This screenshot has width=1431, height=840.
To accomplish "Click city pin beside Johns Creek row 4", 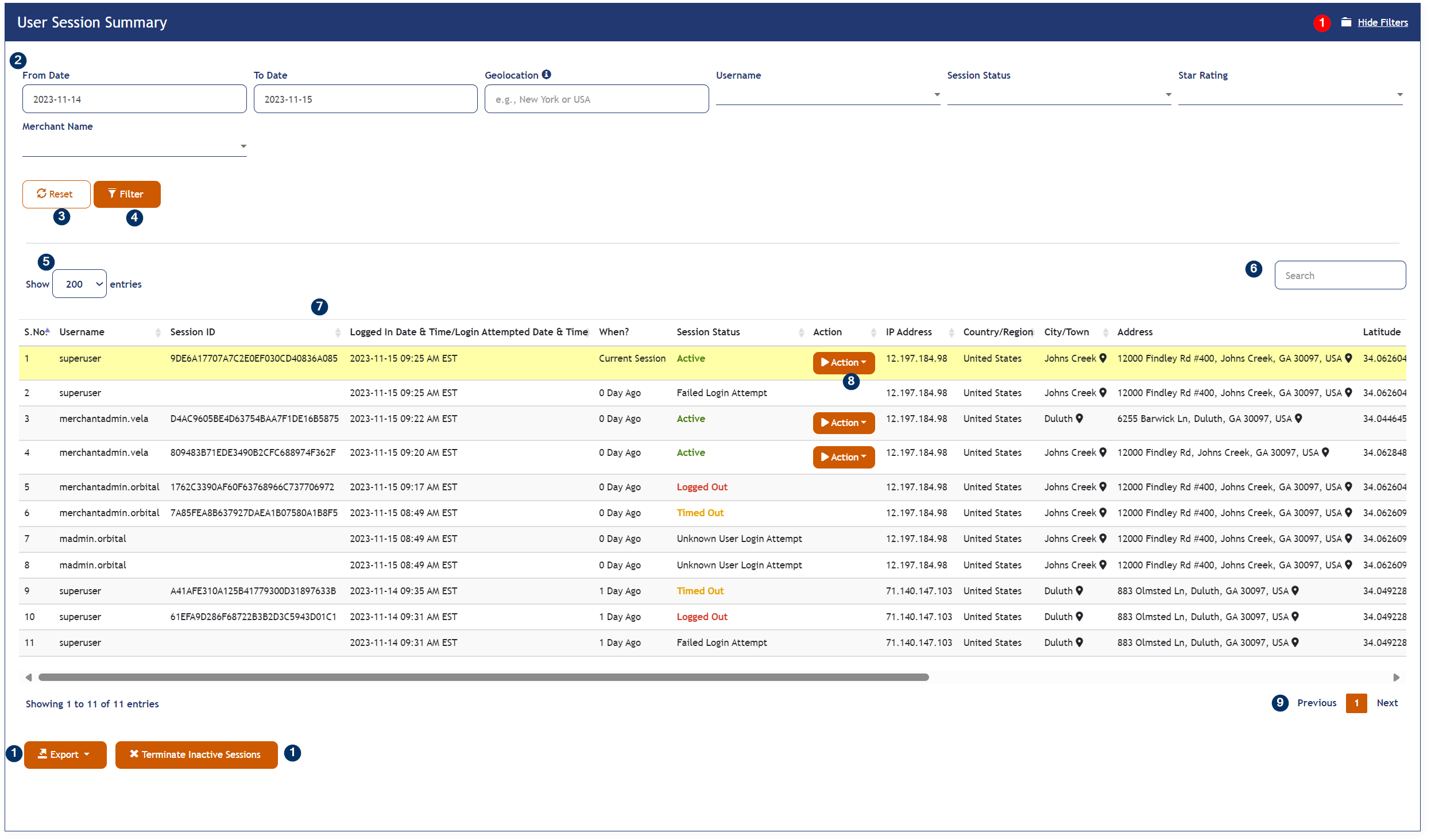I will click(x=1103, y=452).
